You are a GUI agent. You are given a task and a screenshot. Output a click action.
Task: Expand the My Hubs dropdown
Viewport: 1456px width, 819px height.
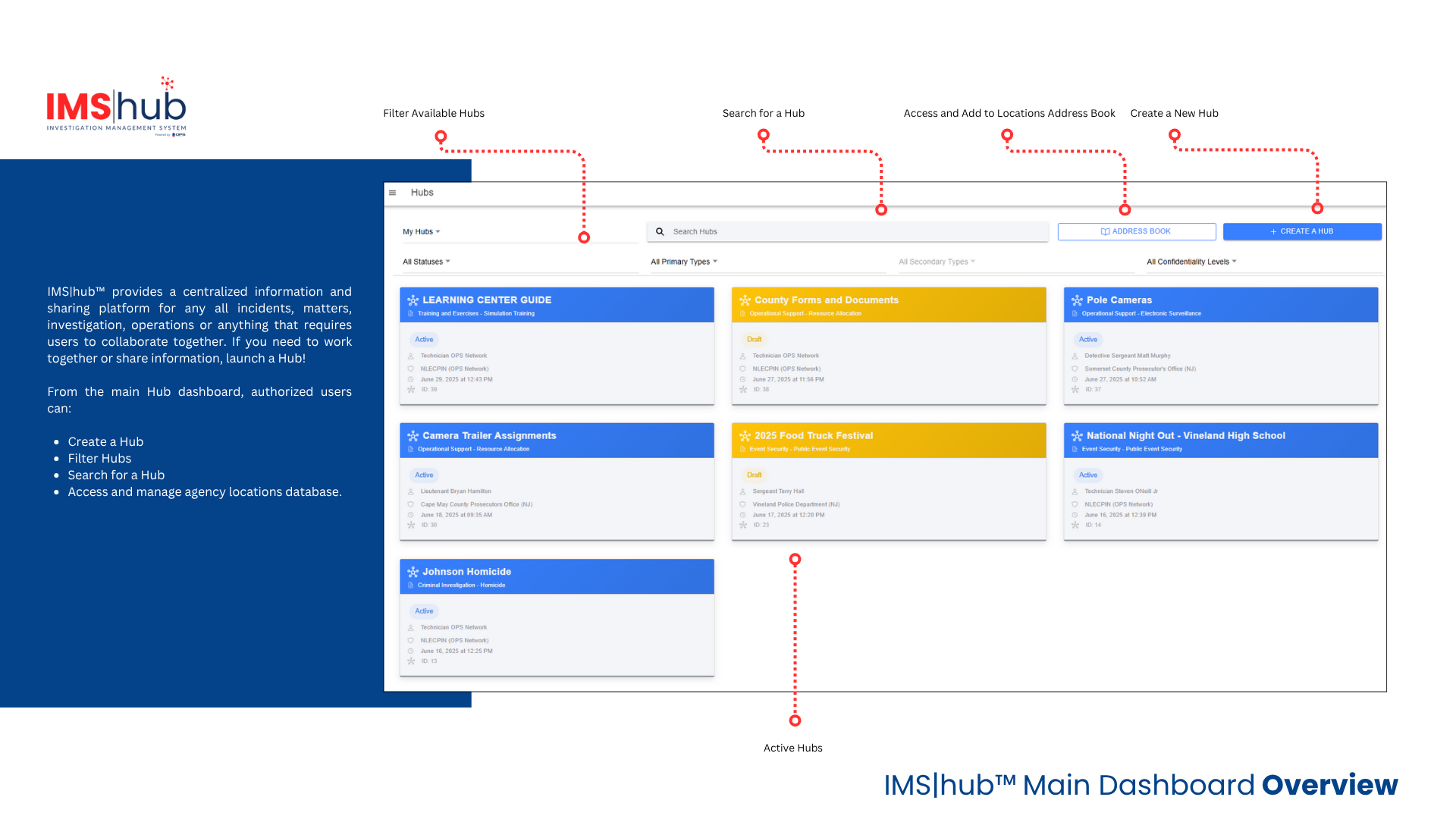coord(422,232)
